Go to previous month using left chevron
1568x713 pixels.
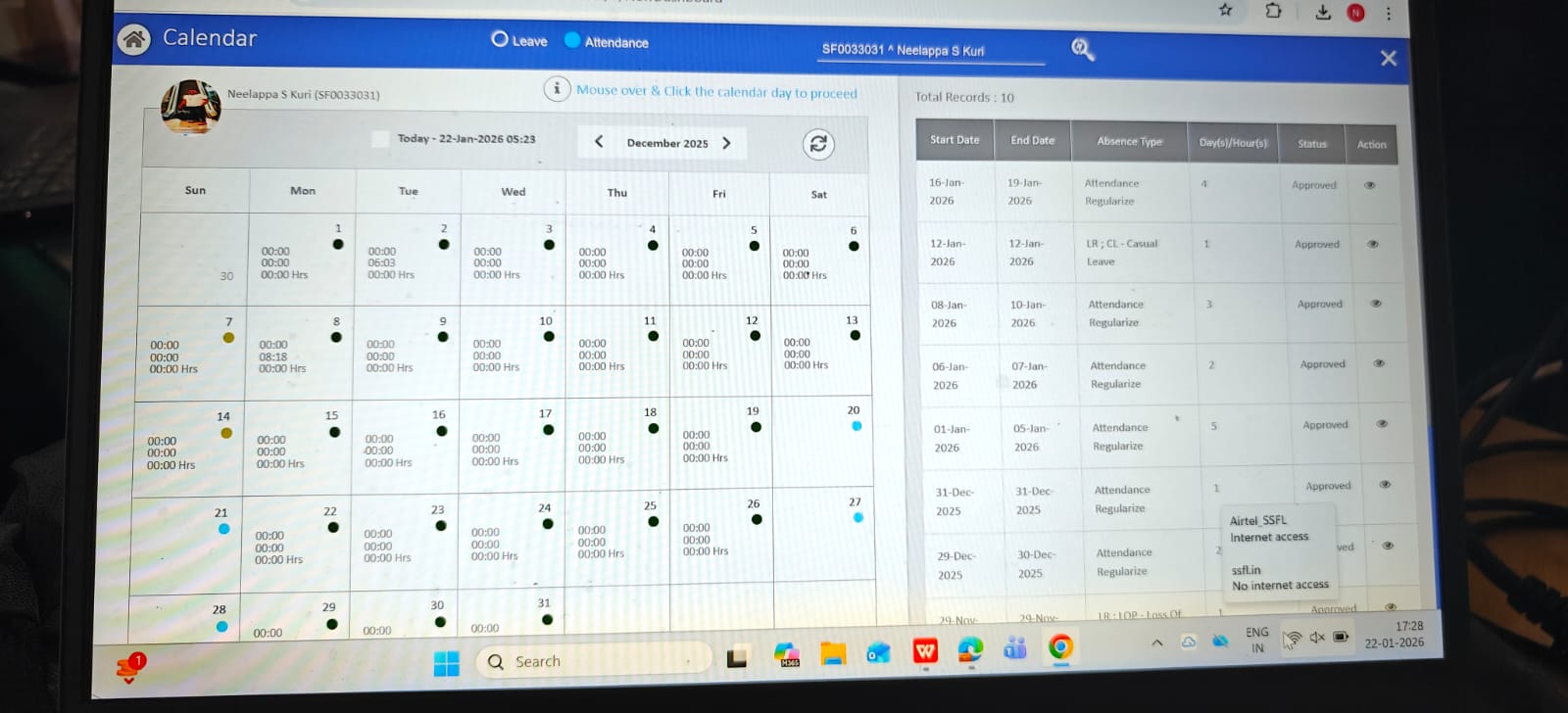(x=599, y=142)
